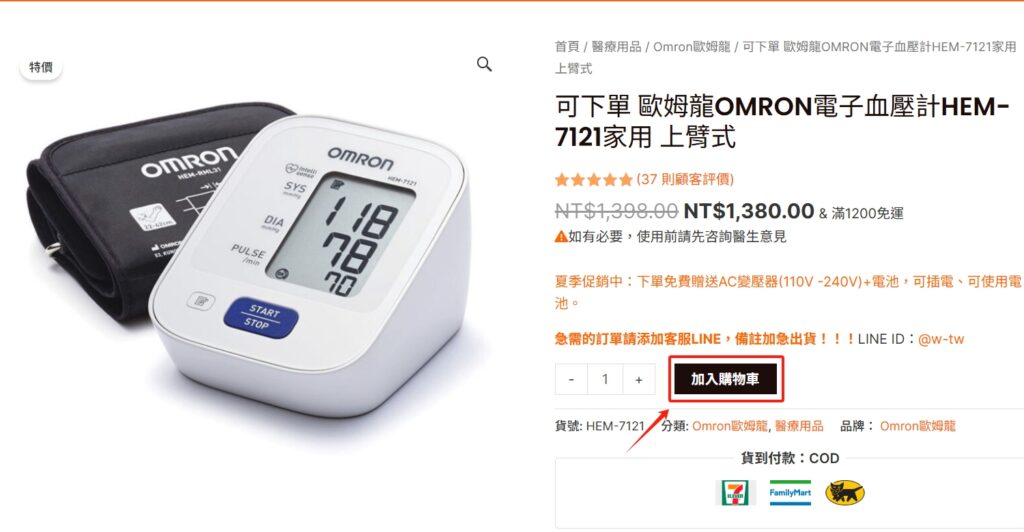The image size is (1024, 532).
Task: Click the quantity input field
Action: pyautogui.click(x=605, y=379)
